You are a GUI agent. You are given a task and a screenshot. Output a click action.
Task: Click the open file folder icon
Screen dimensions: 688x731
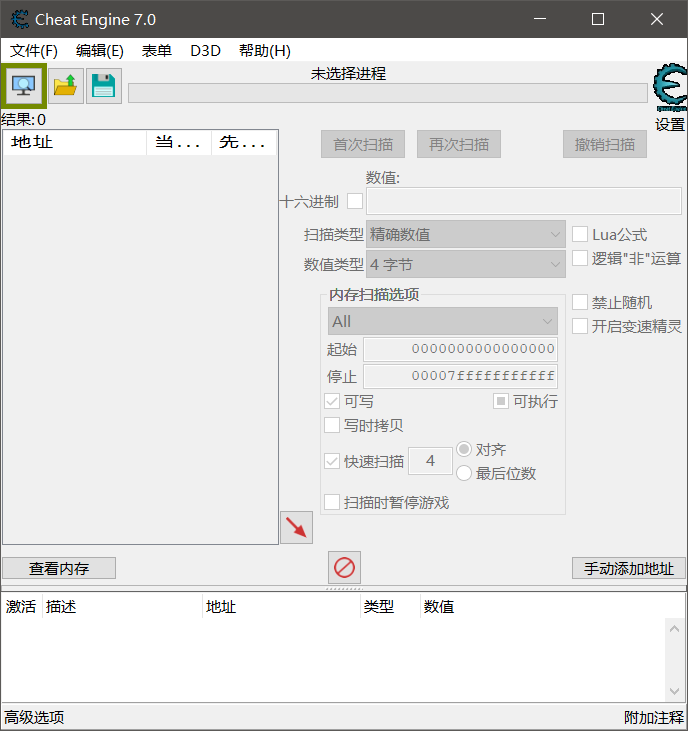pos(66,86)
